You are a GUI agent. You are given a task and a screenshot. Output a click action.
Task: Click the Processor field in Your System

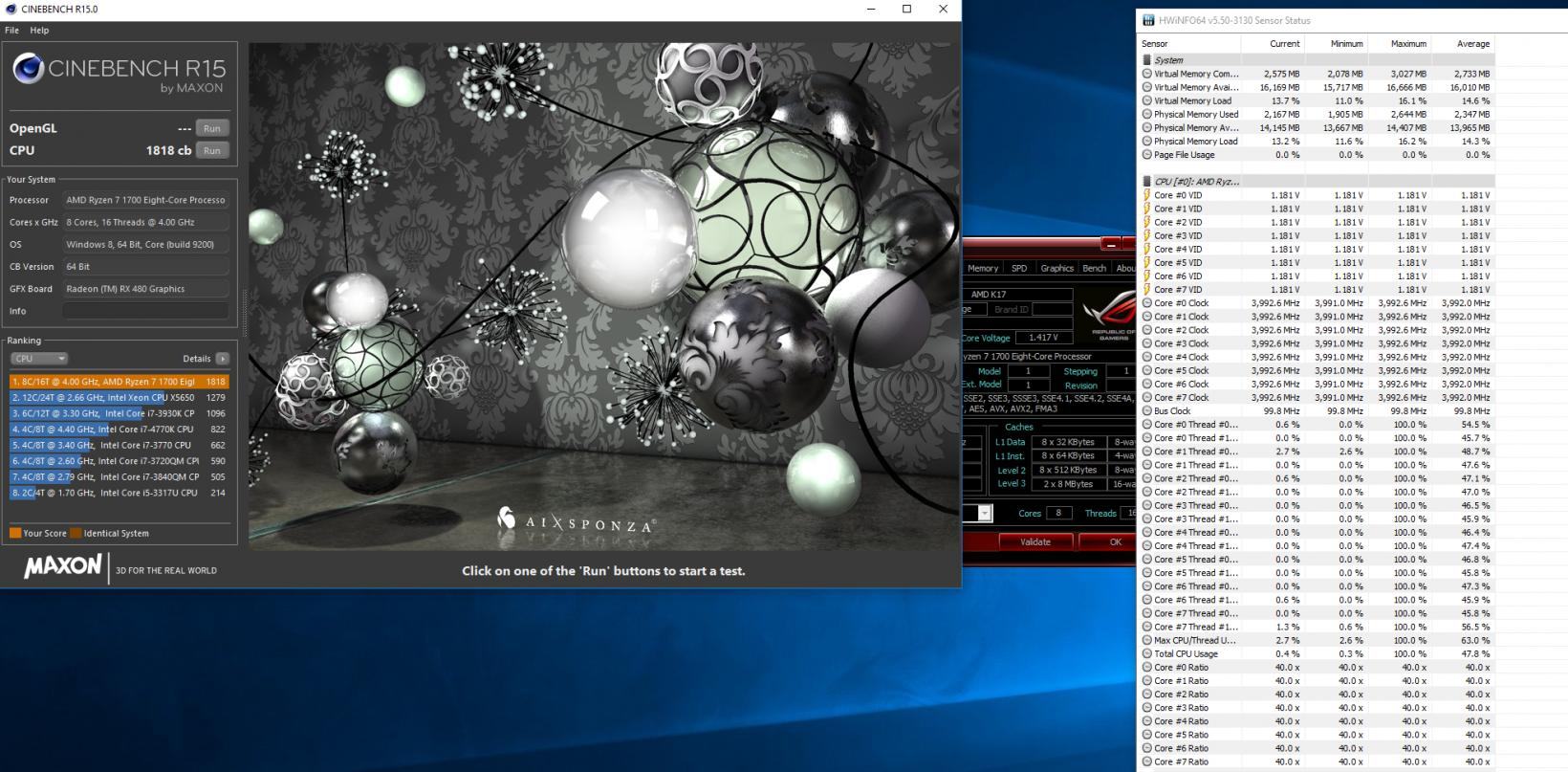pyautogui.click(x=146, y=200)
